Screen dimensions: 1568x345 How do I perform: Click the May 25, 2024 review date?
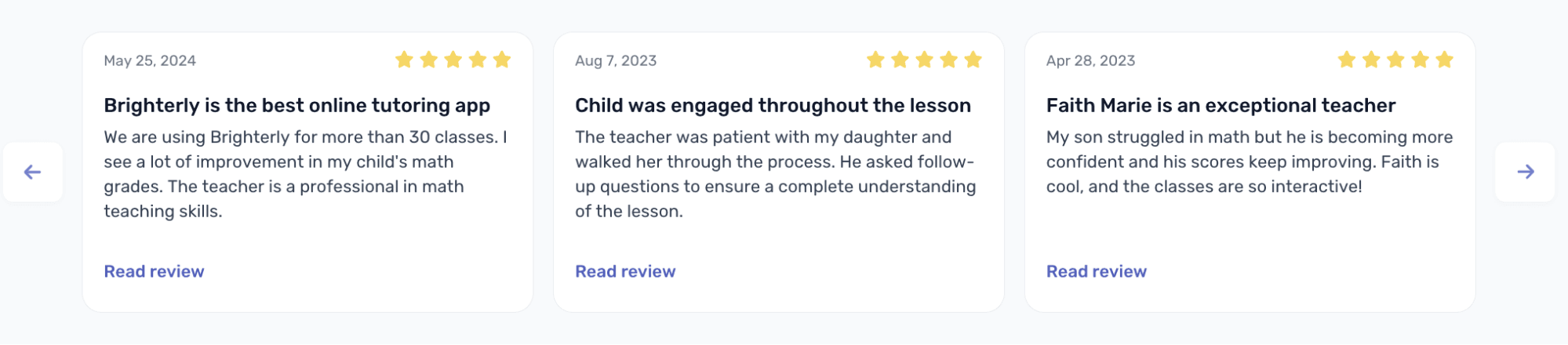pyautogui.click(x=150, y=61)
